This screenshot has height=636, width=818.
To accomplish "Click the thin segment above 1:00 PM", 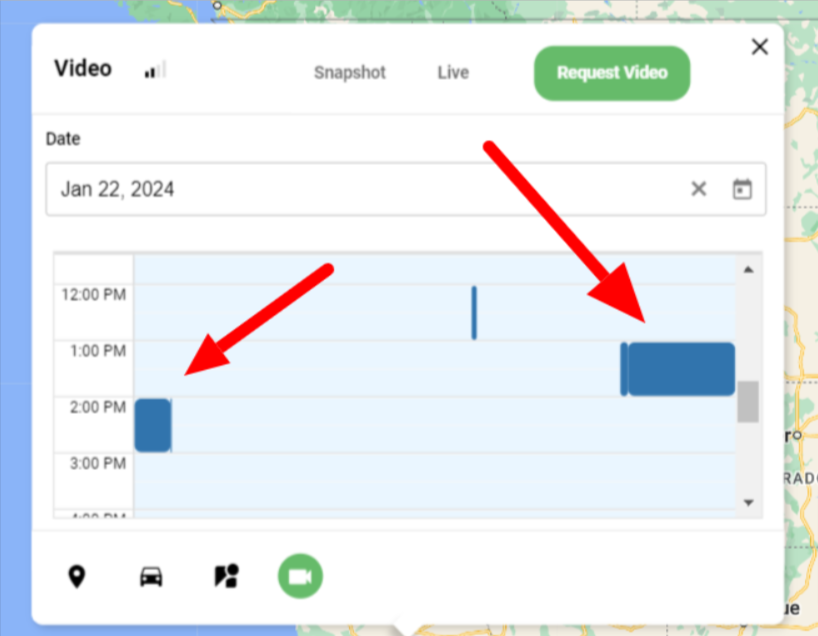I will pos(473,311).
